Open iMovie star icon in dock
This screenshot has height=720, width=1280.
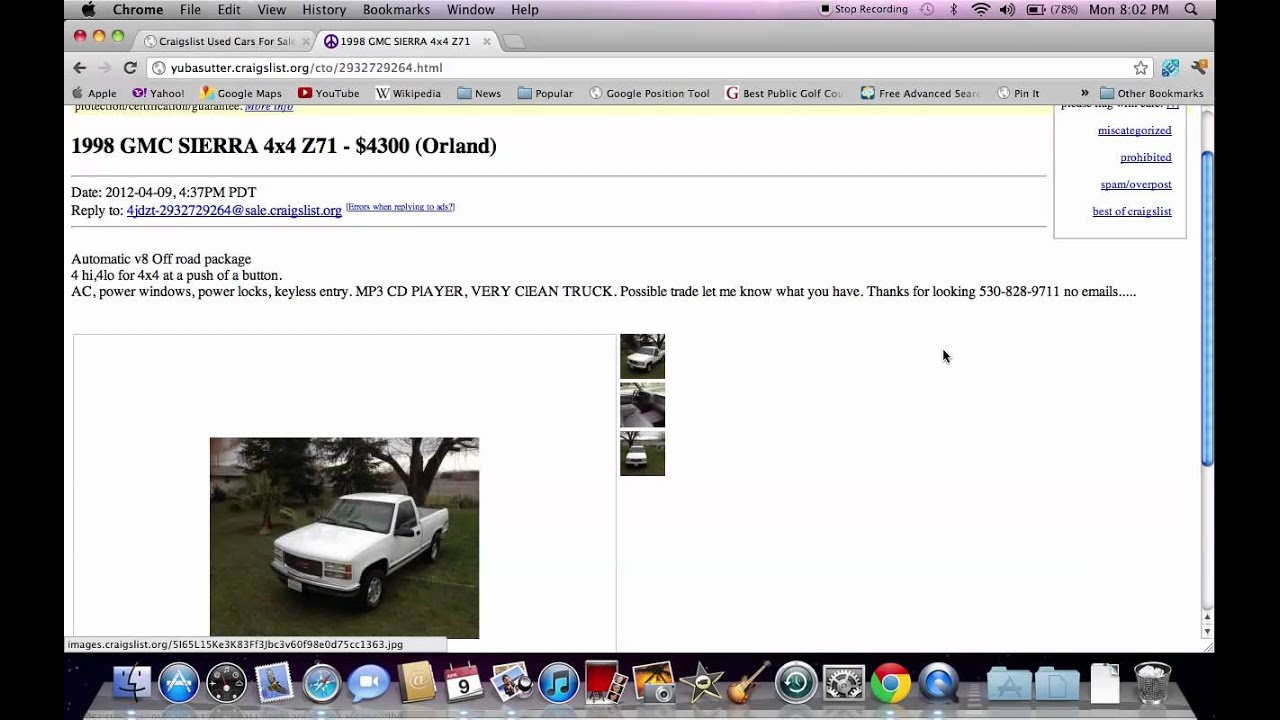[x=701, y=683]
